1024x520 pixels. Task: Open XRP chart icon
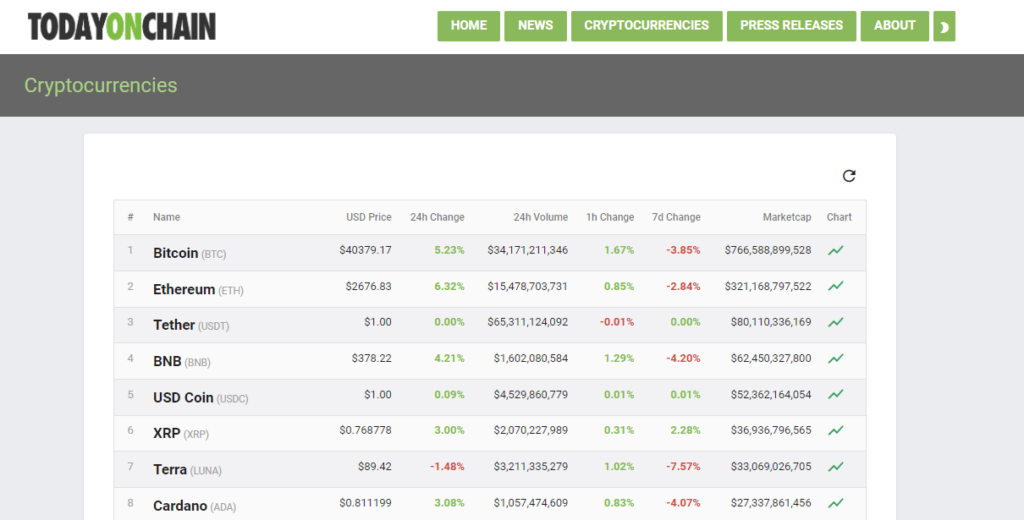point(835,431)
